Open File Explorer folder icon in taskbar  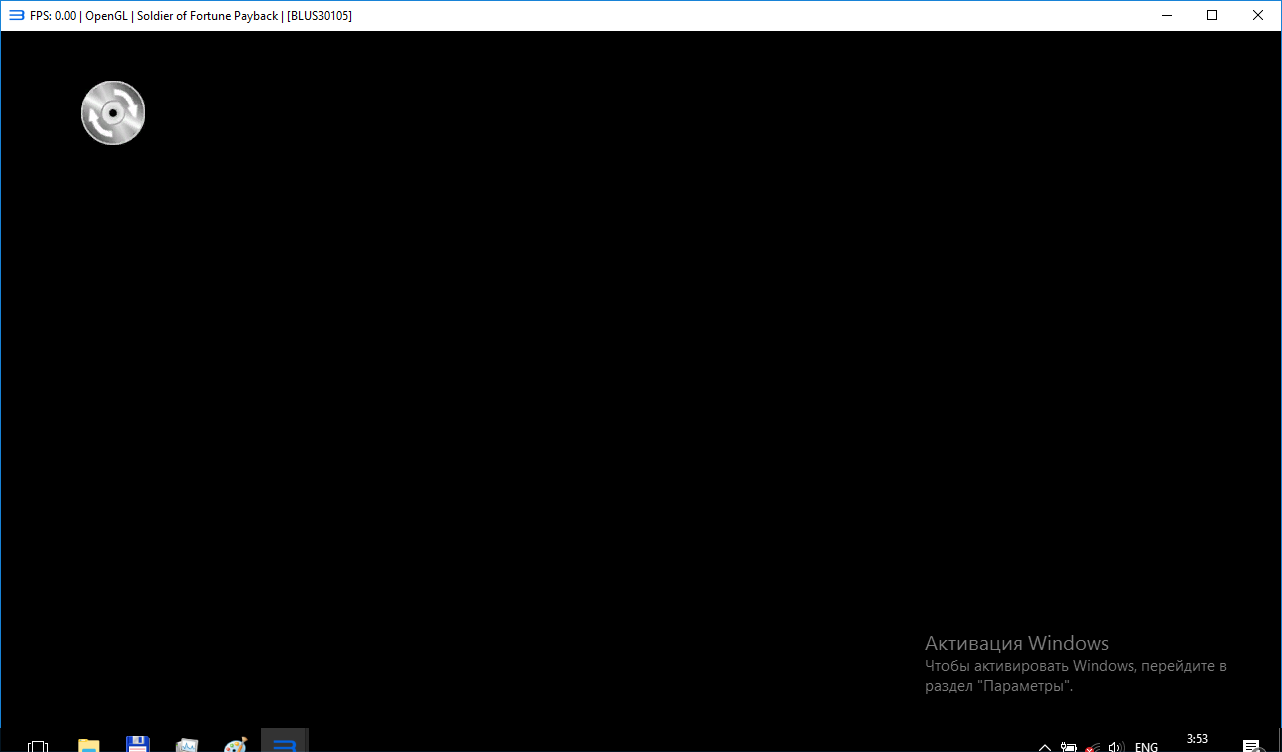point(89,745)
